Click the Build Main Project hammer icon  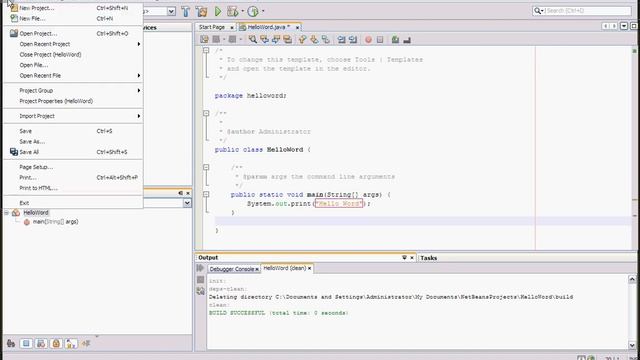pos(186,11)
